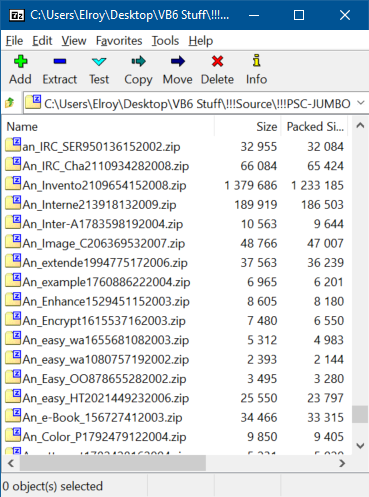
Task: Click packed size value 186 503
Action: pyautogui.click(x=322, y=205)
